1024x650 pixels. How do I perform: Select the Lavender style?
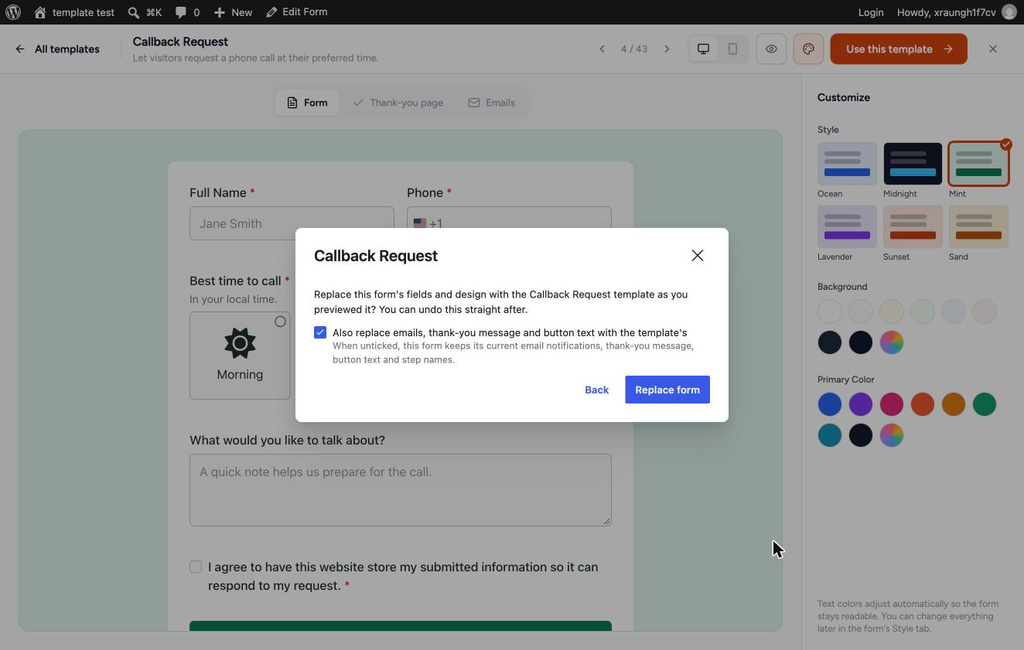point(847,227)
